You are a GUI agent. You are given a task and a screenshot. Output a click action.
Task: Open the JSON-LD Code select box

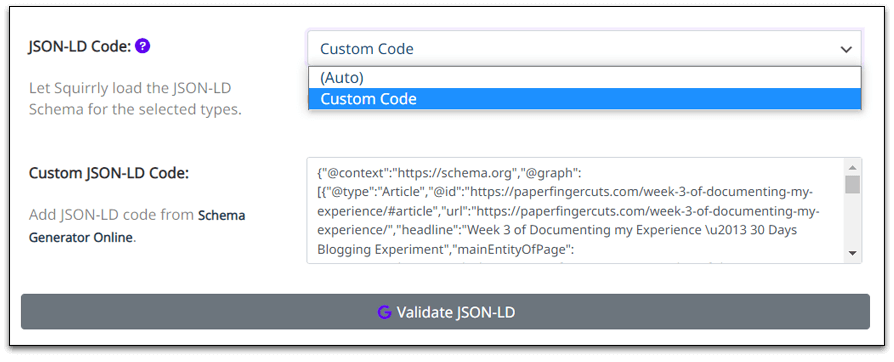584,48
